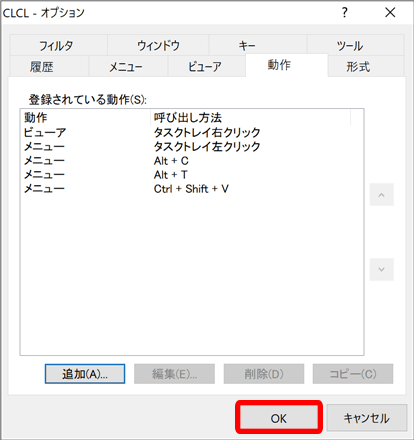The height and width of the screenshot is (440, 414).
Task: Close the CLCL options dialog
Action: pyautogui.click(x=390, y=13)
